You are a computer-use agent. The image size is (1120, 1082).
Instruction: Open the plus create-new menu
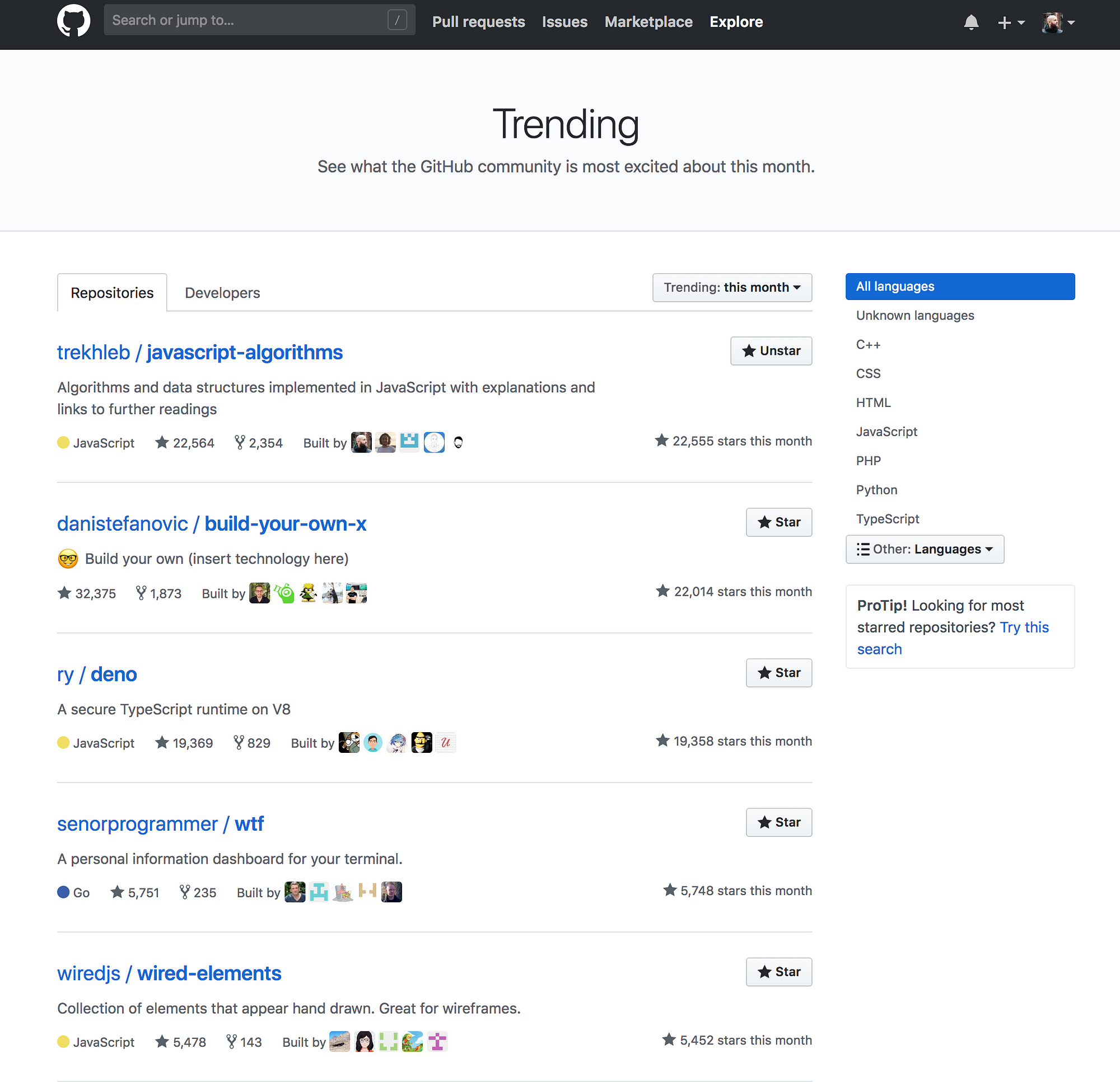(x=1011, y=22)
